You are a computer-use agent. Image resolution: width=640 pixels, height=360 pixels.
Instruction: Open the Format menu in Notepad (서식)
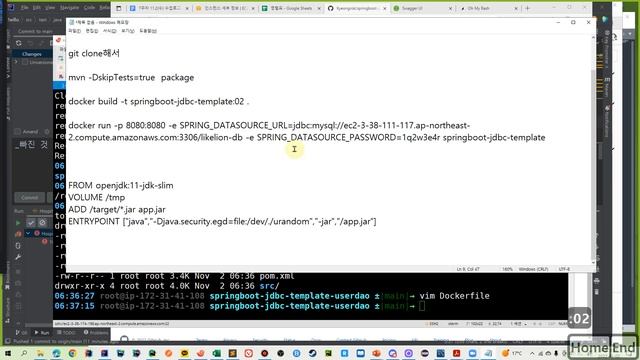tap(109, 31)
